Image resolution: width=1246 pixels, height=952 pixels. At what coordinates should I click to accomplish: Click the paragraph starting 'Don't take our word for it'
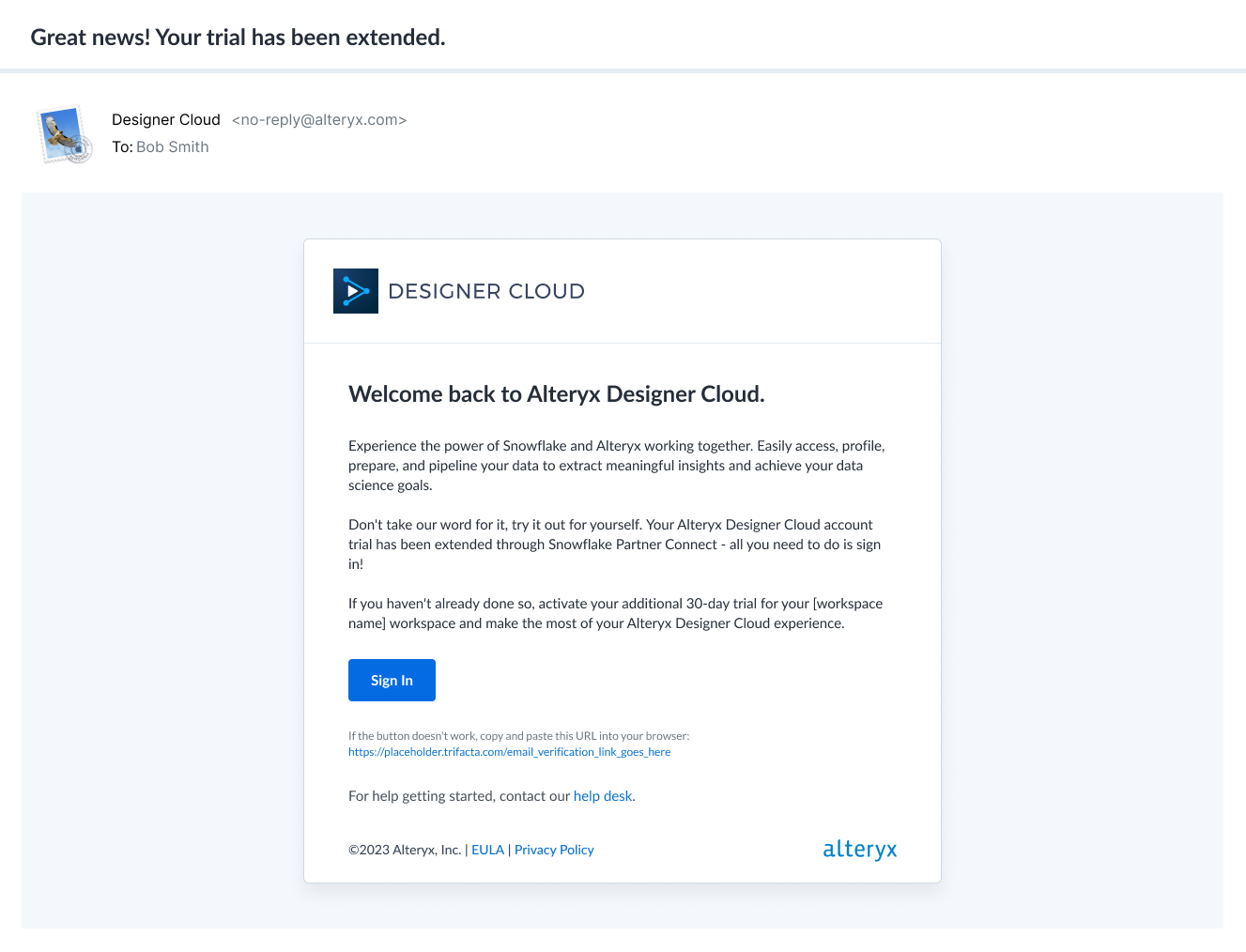[615, 545]
